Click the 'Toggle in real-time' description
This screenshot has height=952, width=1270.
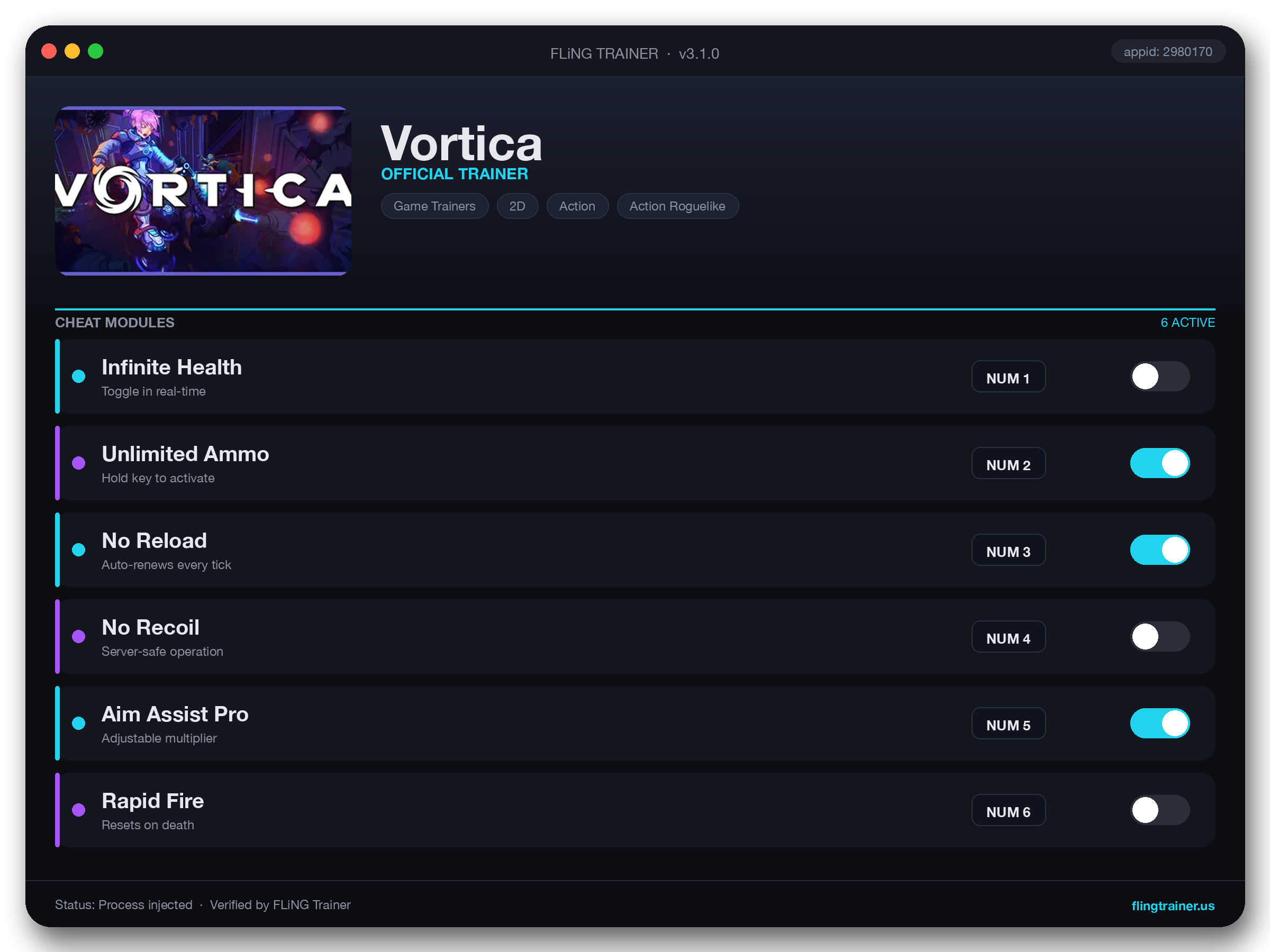pos(153,391)
